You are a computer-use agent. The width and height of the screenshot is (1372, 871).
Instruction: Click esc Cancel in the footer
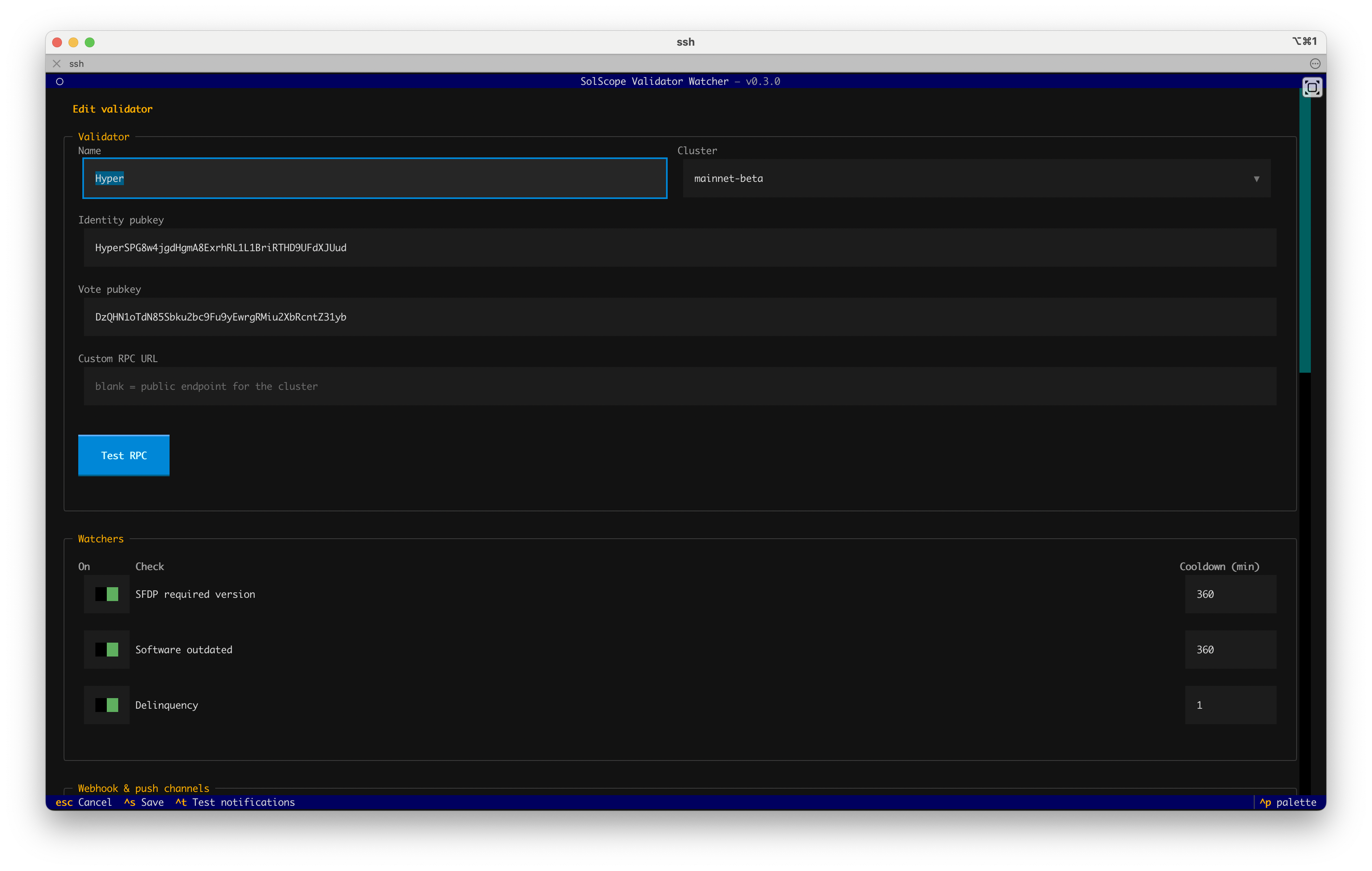pos(84,802)
